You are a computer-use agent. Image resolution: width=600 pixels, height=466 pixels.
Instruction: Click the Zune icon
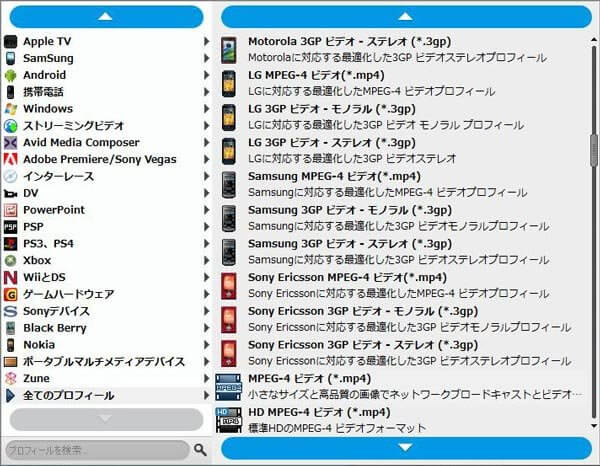click(x=11, y=378)
